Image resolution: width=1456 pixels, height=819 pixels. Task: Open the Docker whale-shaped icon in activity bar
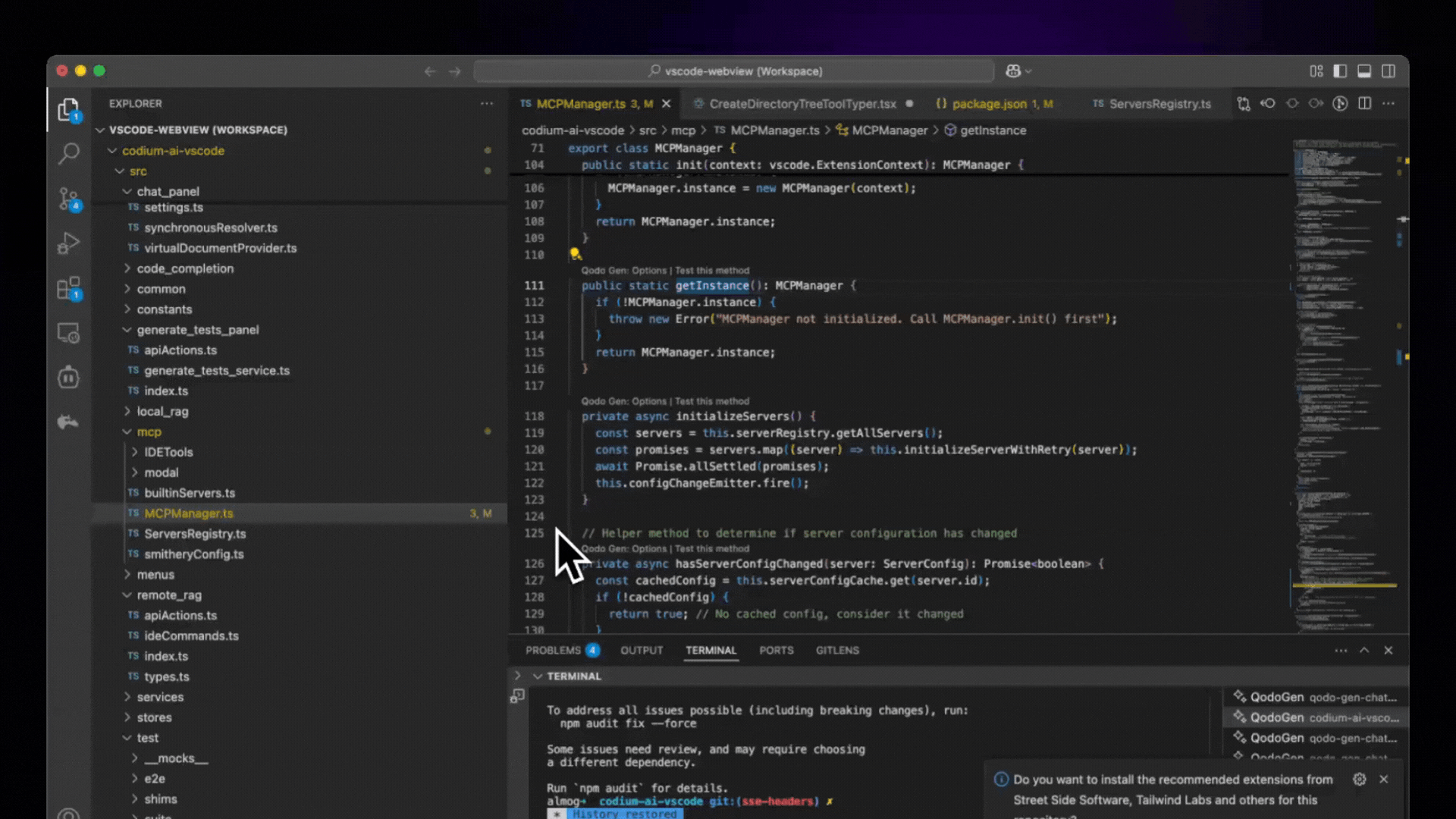point(69,422)
